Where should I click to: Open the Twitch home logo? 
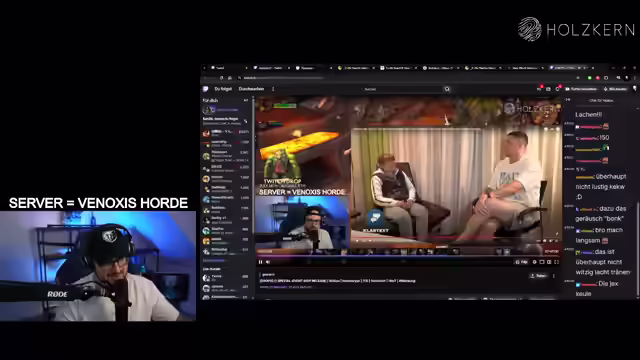tap(206, 89)
